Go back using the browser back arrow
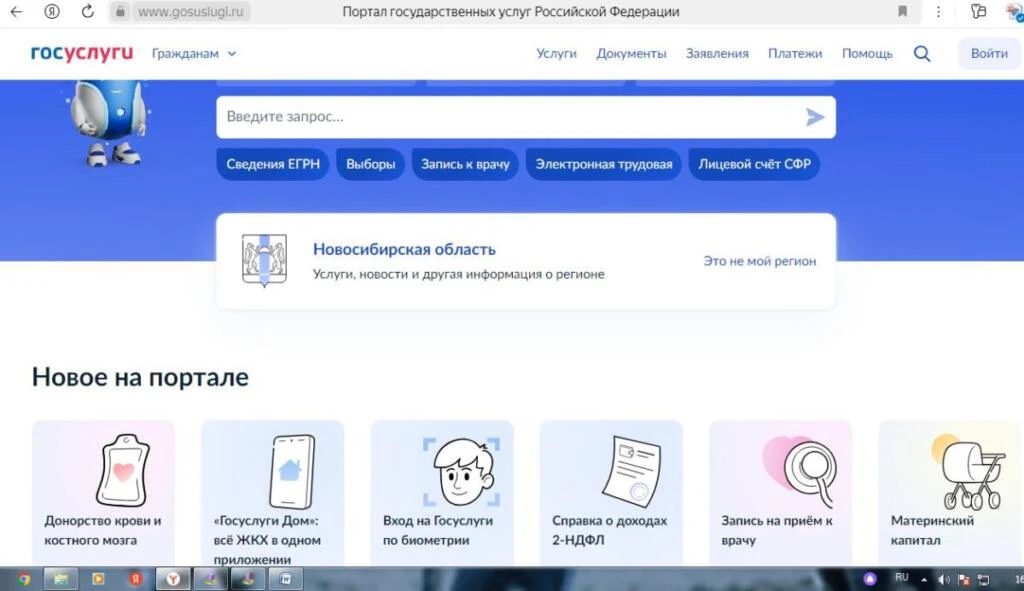This screenshot has width=1024, height=591. tap(16, 11)
